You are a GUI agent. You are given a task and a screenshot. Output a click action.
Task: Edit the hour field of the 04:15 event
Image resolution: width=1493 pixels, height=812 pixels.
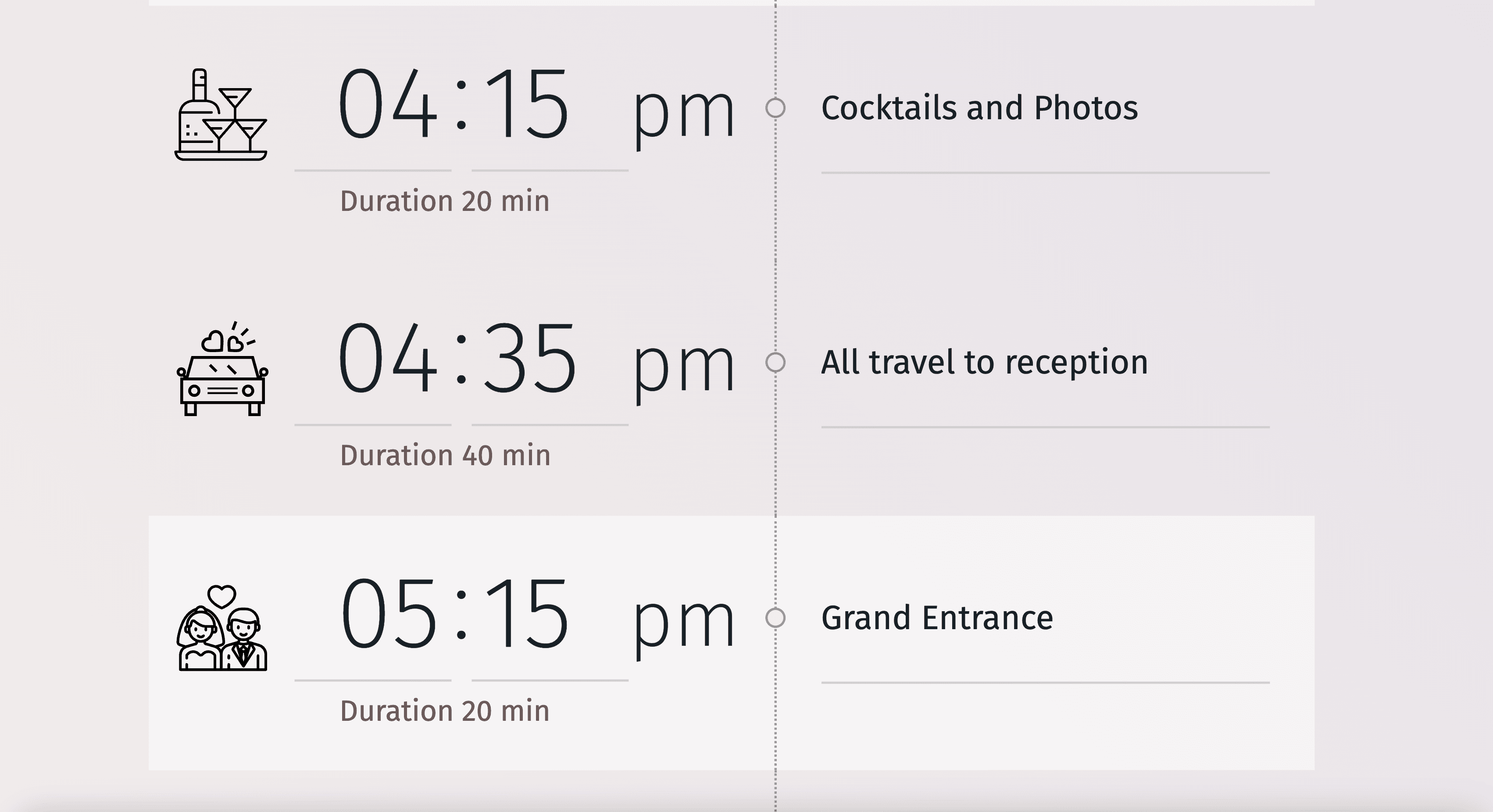click(386, 104)
